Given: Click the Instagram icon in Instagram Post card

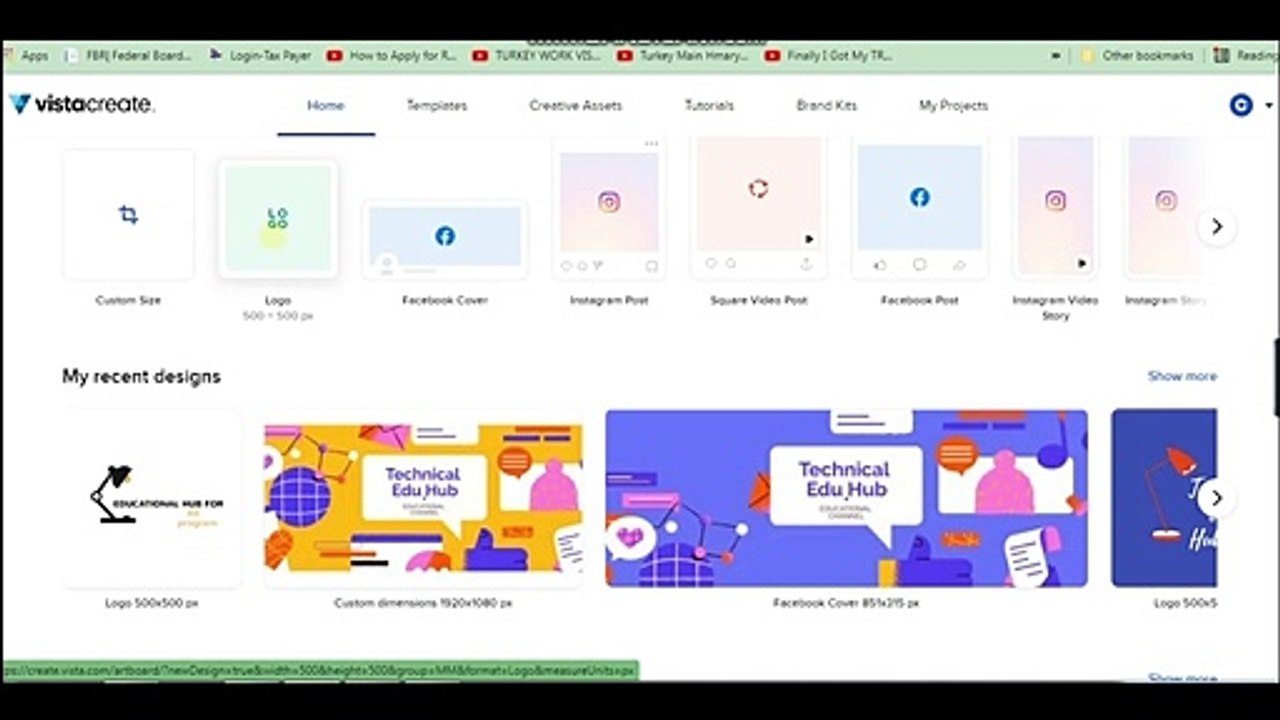Looking at the screenshot, I should tap(609, 202).
